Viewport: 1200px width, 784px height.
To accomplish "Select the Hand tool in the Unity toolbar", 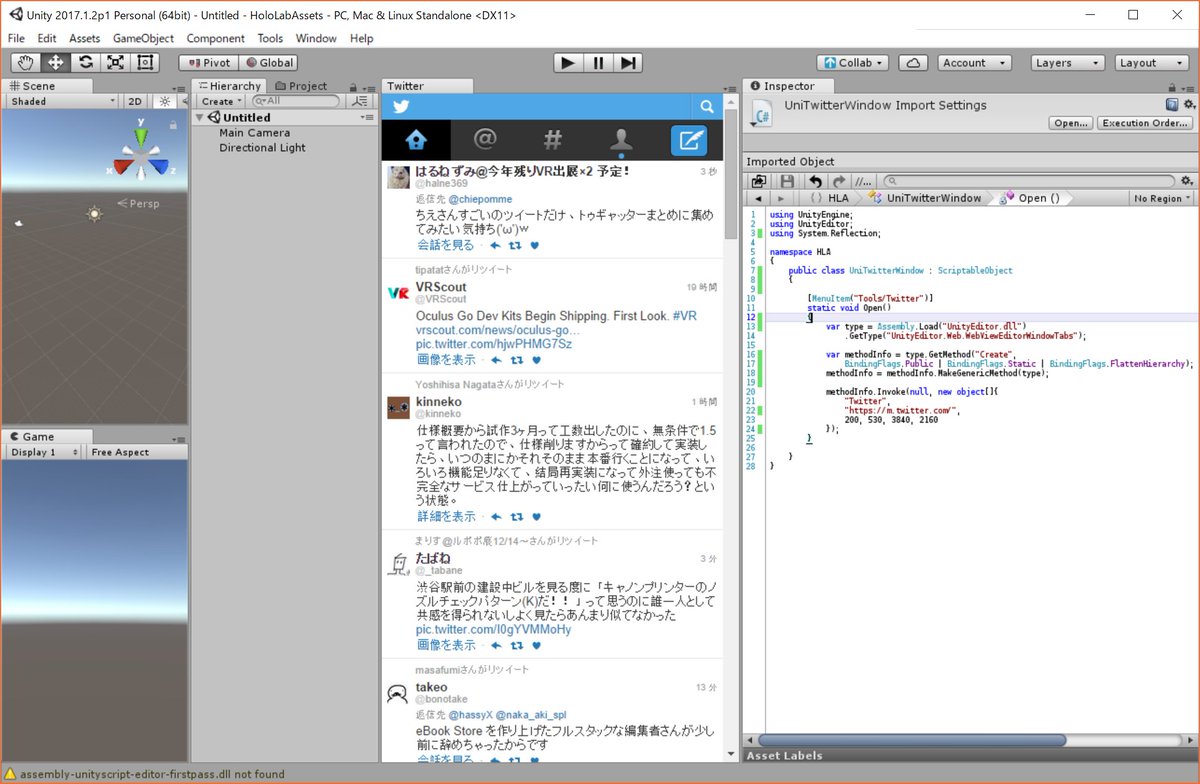I will (24, 63).
